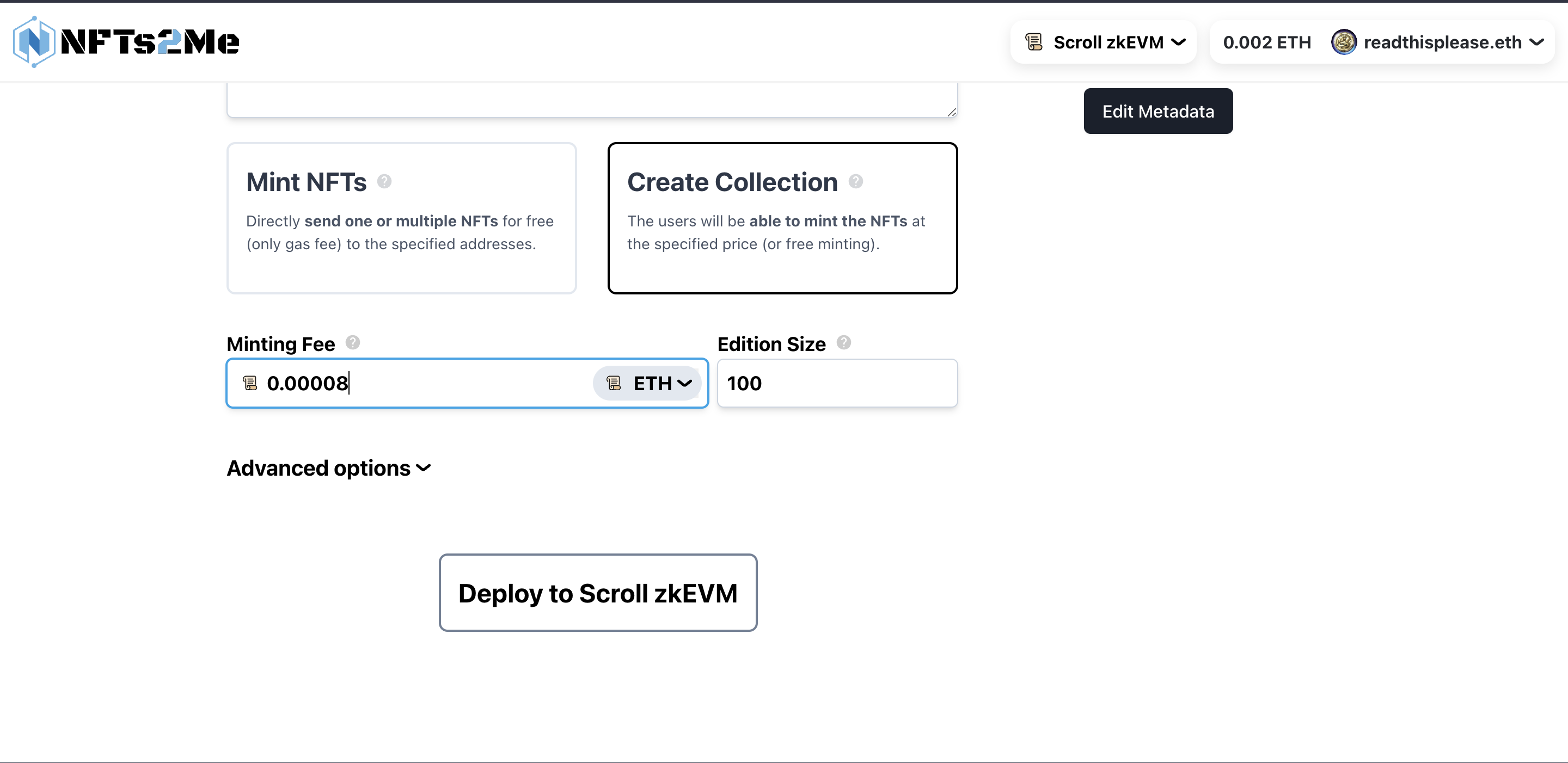Click inside the description text area

(x=592, y=99)
